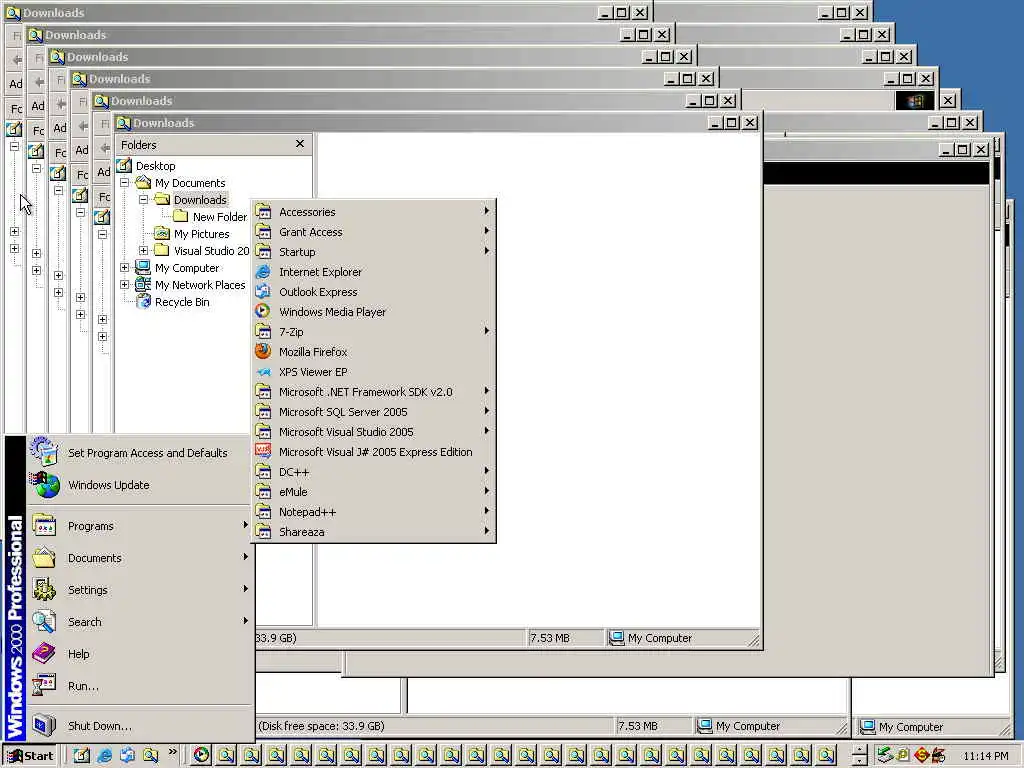Image resolution: width=1024 pixels, height=768 pixels.
Task: Click the Visual J# 2005 red icon
Action: click(263, 451)
